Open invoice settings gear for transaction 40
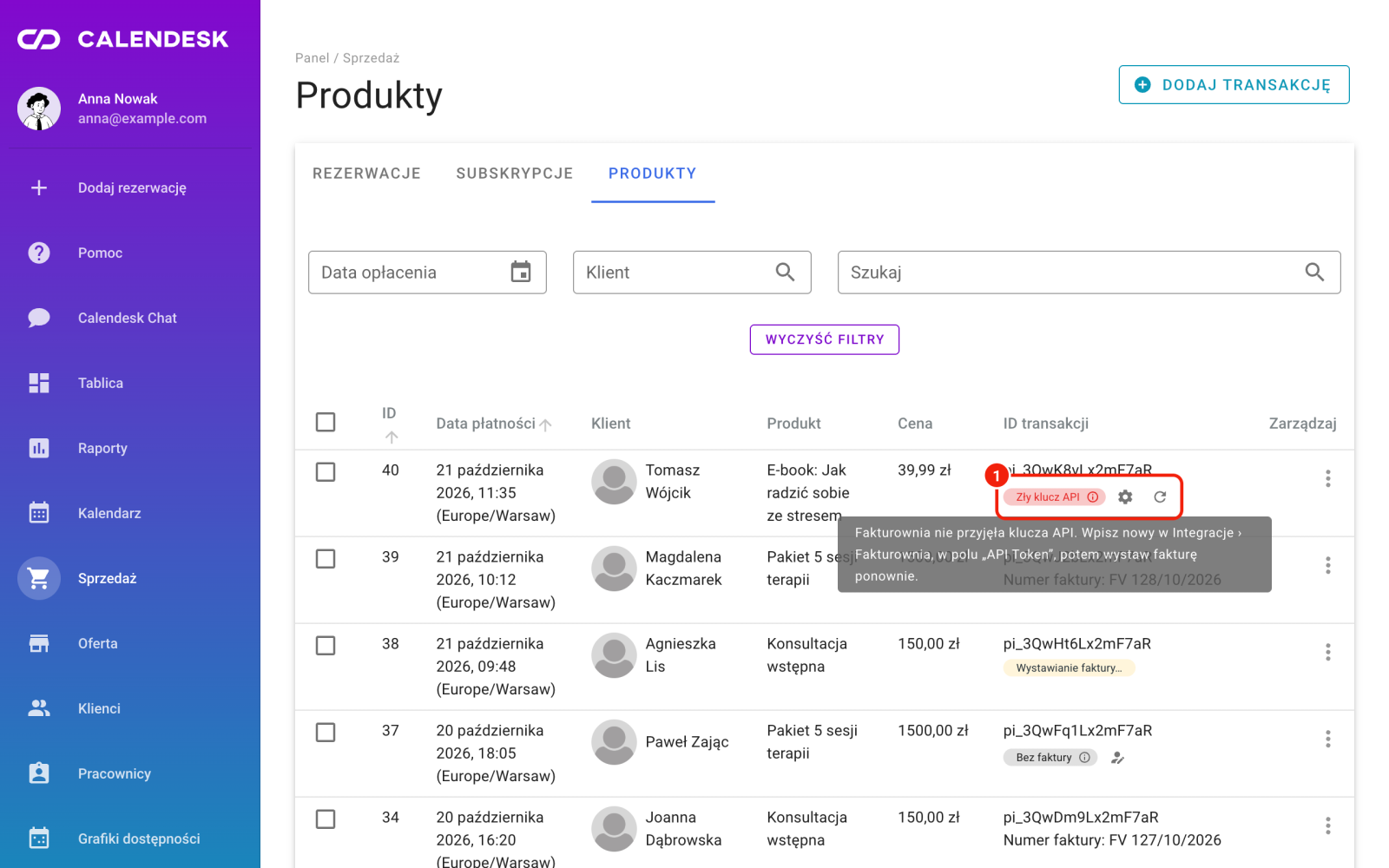This screenshot has width=1389, height=868. coord(1125,497)
